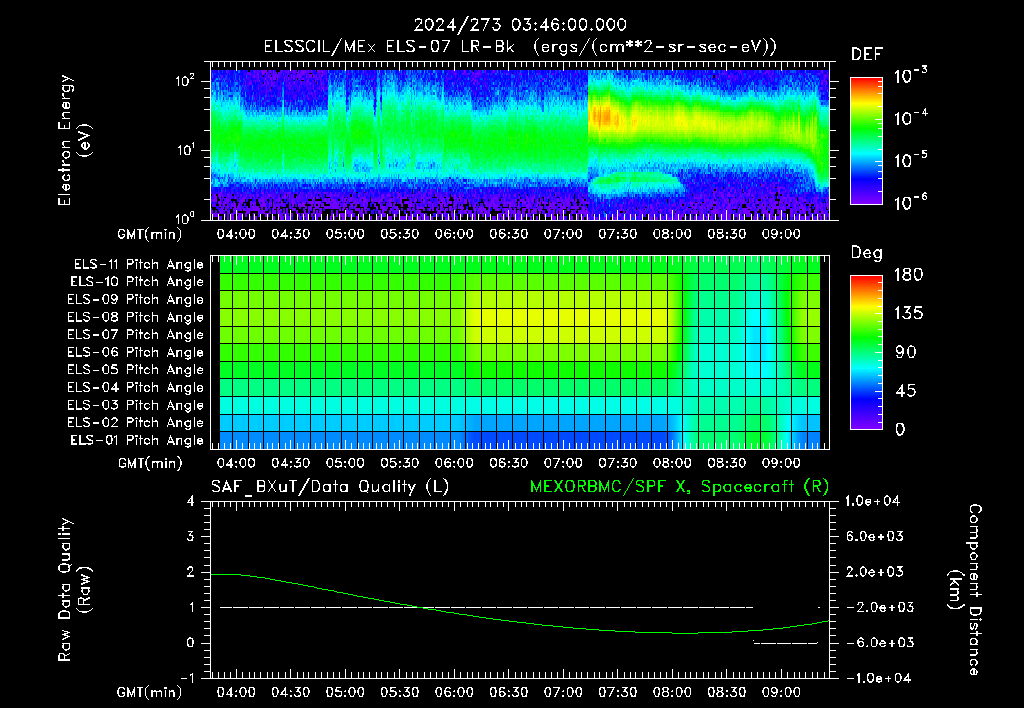Click the DEF color scale bar
The image size is (1024, 708).
(x=866, y=140)
